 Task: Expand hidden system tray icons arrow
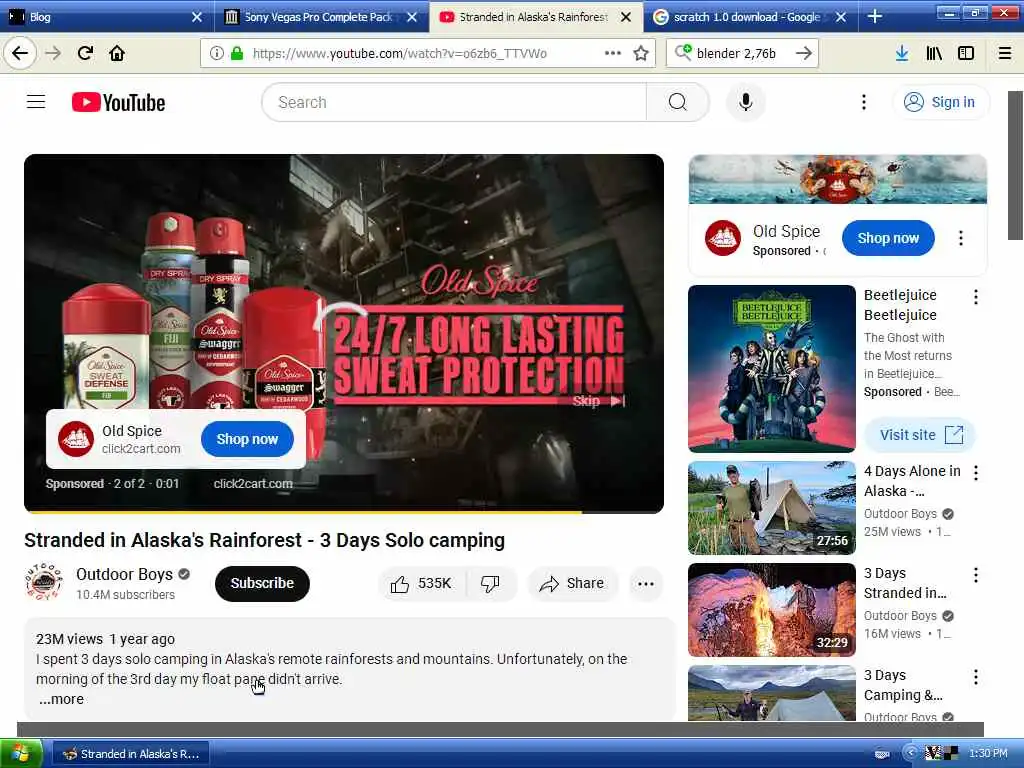910,753
